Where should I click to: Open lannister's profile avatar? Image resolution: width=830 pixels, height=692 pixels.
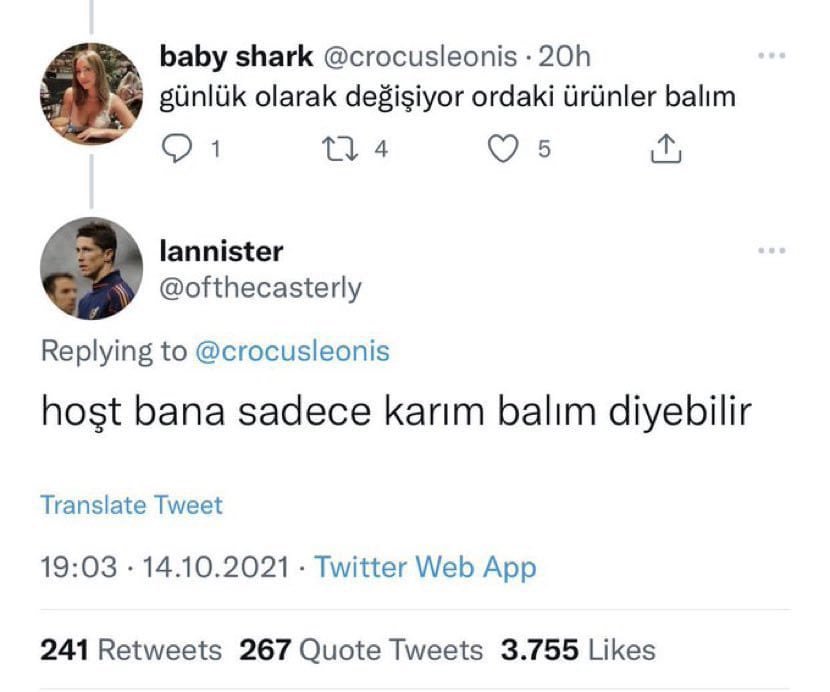(x=91, y=268)
